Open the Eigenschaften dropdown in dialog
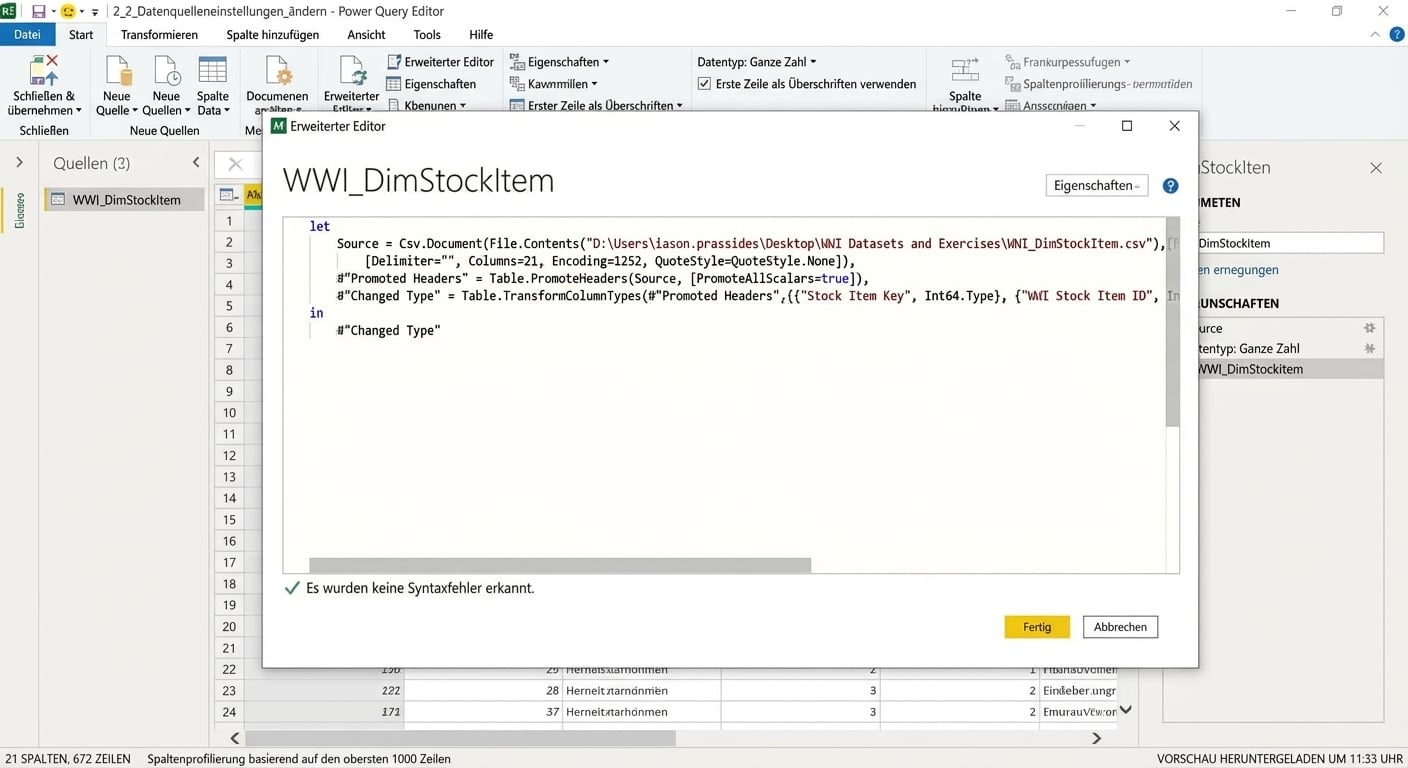1408x768 pixels. (1096, 185)
